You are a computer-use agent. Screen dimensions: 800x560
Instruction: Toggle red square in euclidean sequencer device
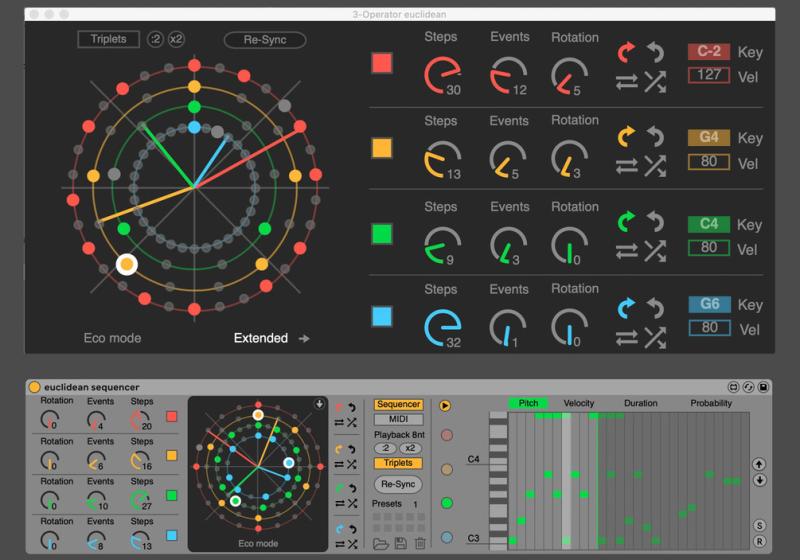[171, 417]
